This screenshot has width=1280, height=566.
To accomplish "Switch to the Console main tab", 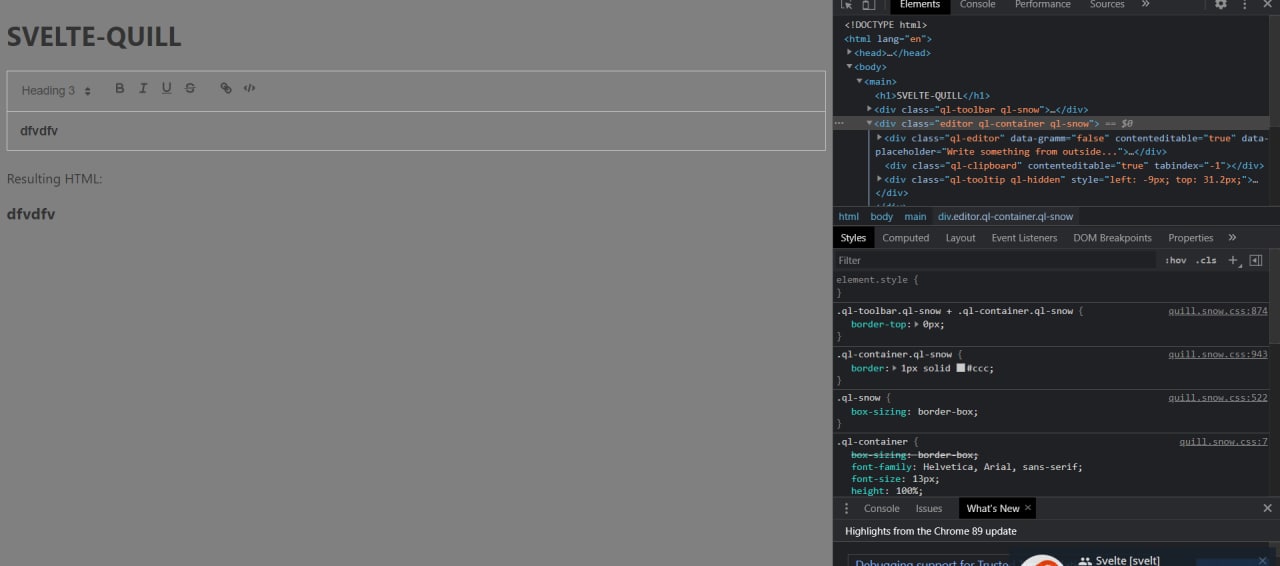I will click(978, 5).
